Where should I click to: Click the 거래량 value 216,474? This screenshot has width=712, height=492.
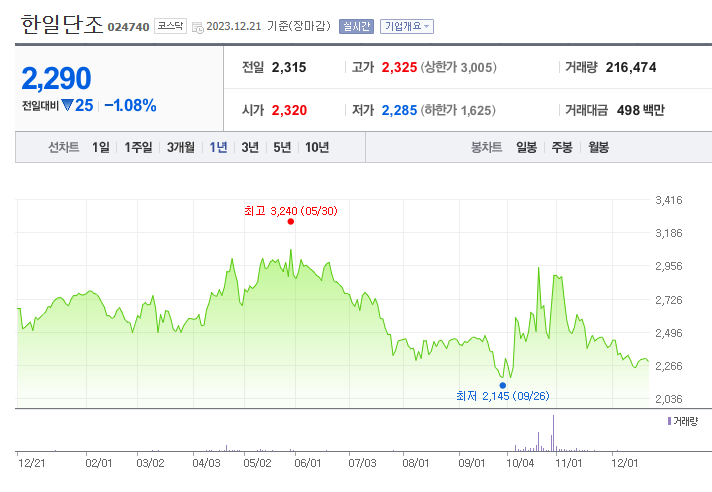[631, 67]
